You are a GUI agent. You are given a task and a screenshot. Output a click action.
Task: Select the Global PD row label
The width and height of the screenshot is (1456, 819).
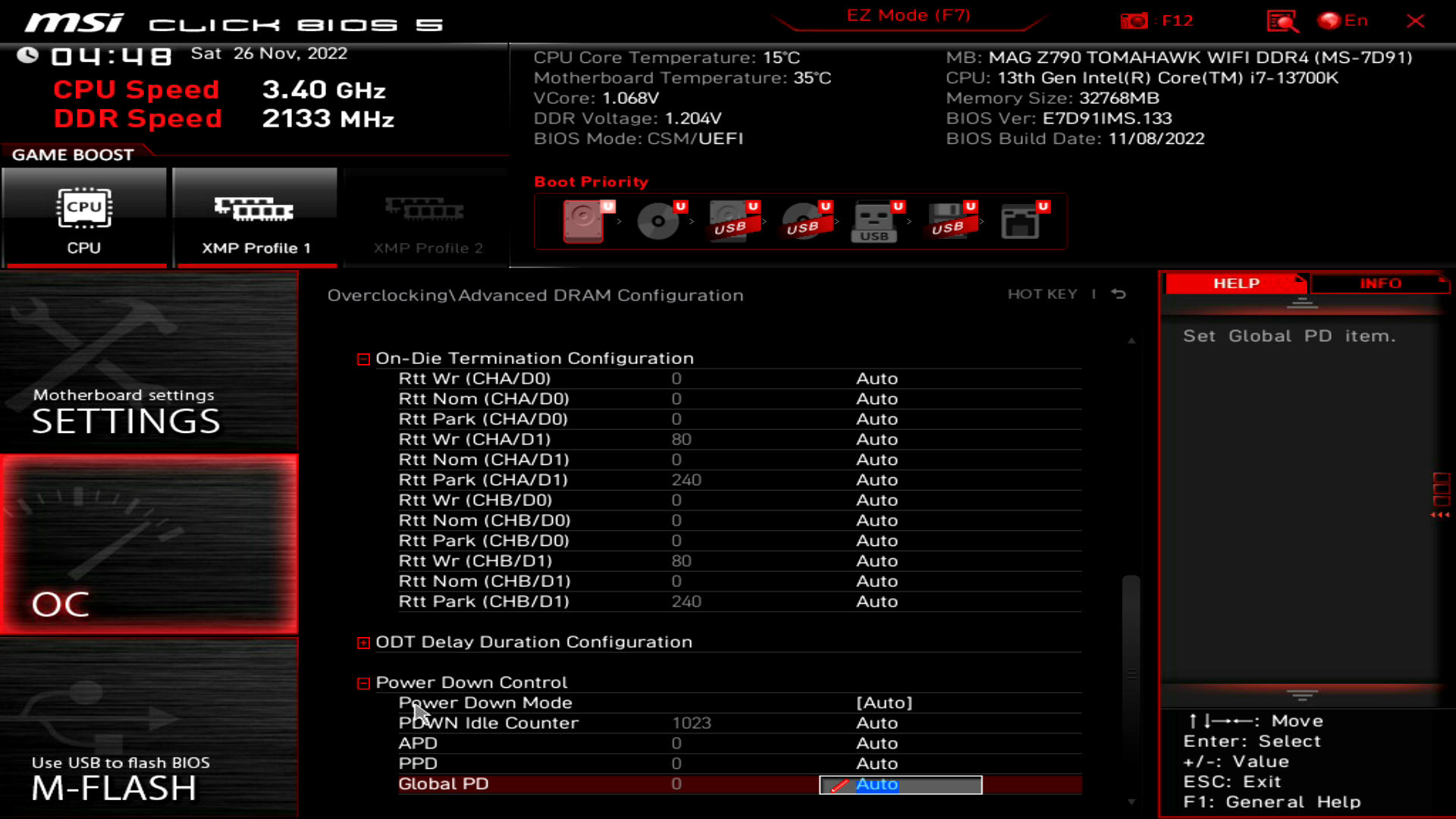(444, 784)
